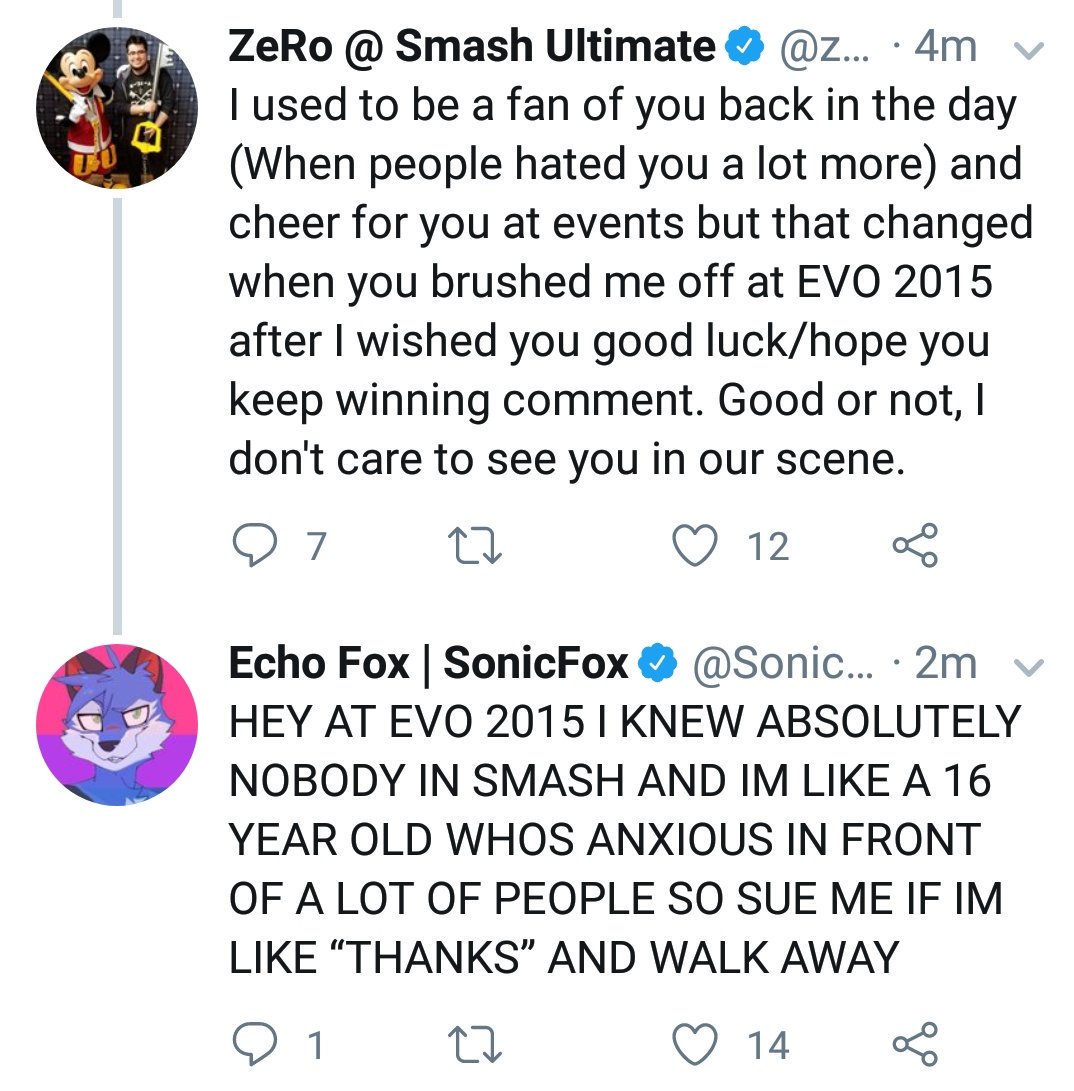Share SonicFox's tweet

(915, 1044)
